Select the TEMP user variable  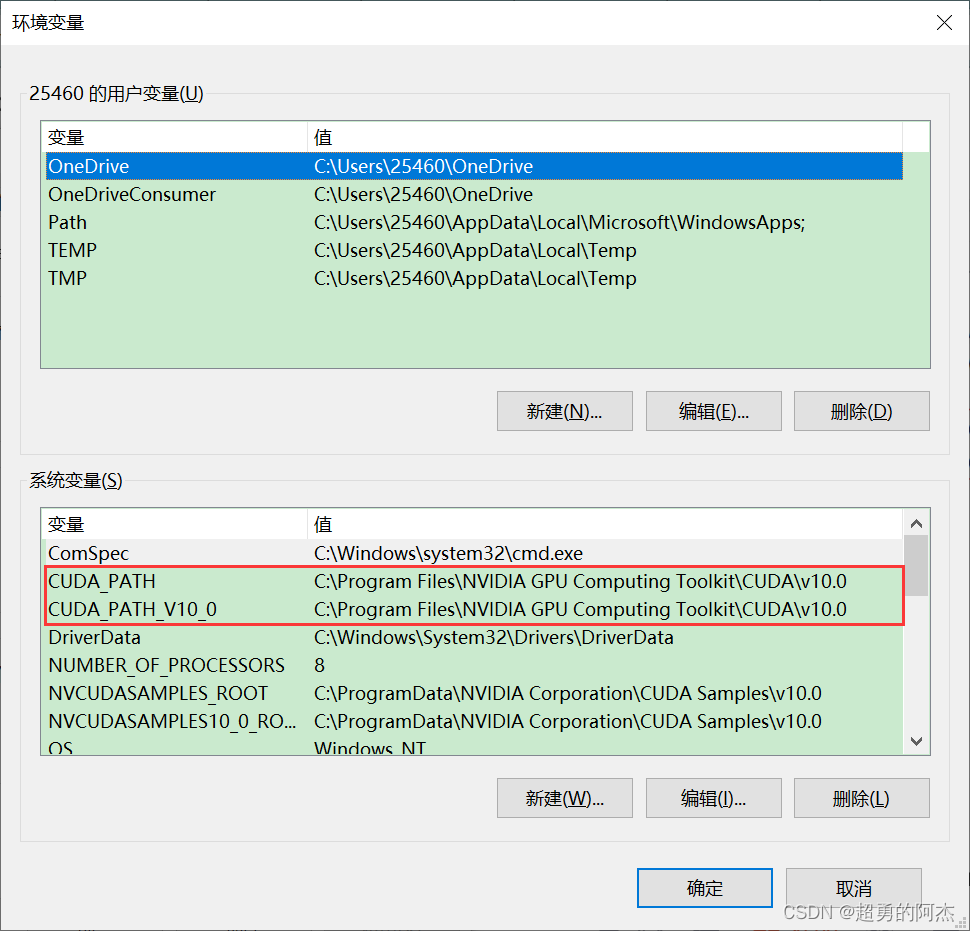pyautogui.click(x=474, y=250)
